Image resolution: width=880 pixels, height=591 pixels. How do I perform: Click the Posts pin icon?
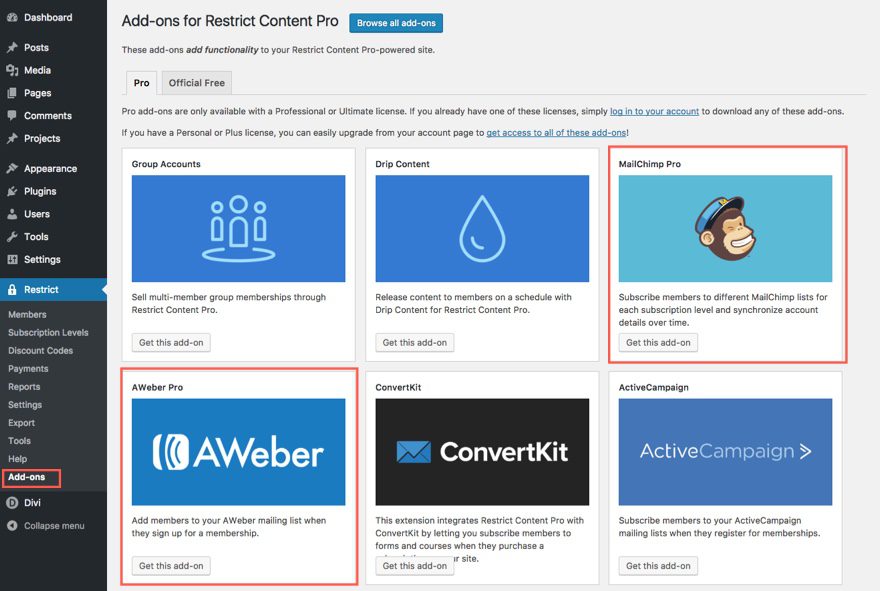12,47
